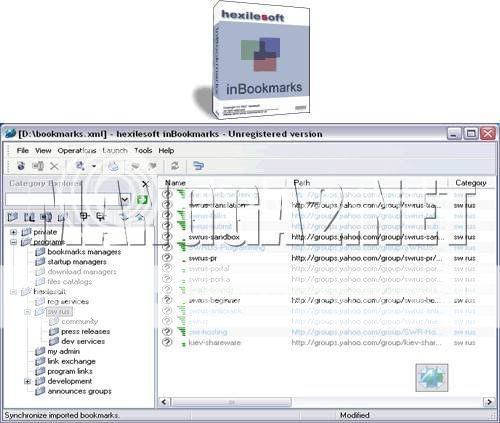500x423 pixels.
Task: Select the hexilesoft category
Action: [x=49, y=292]
